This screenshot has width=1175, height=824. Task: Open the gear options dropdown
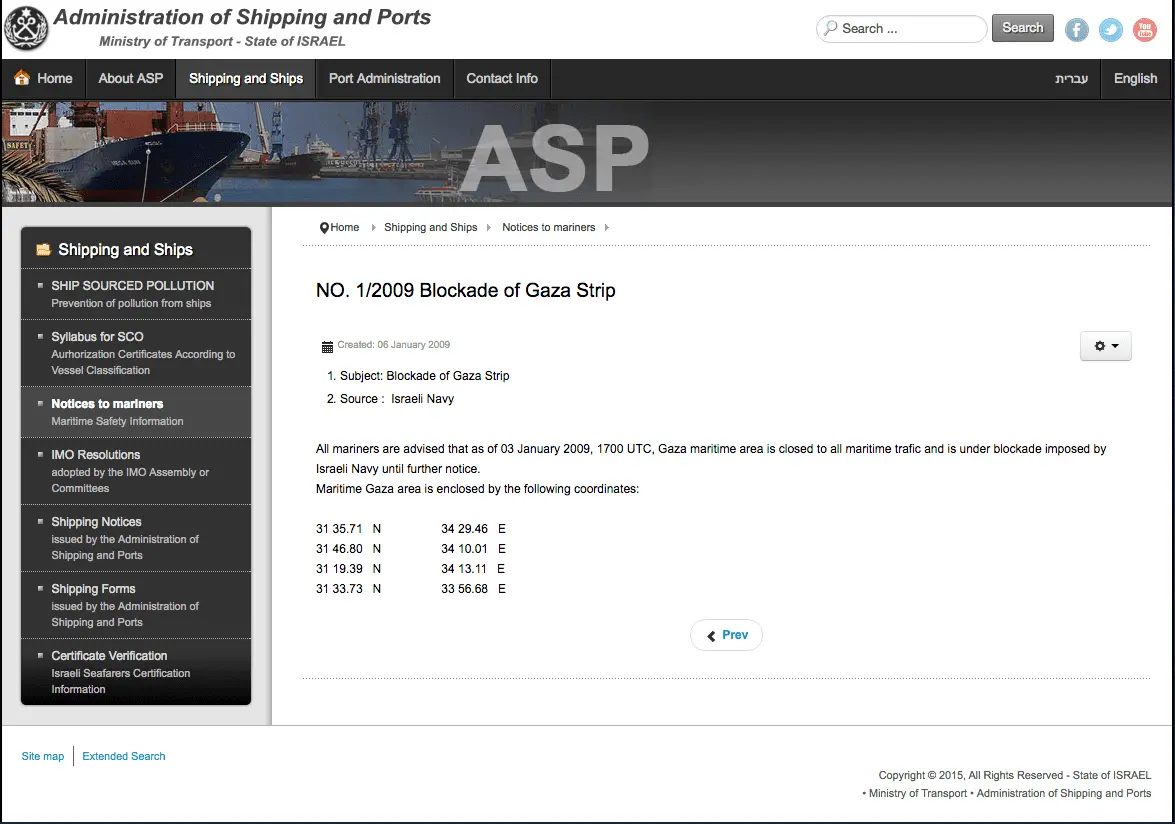[1105, 345]
